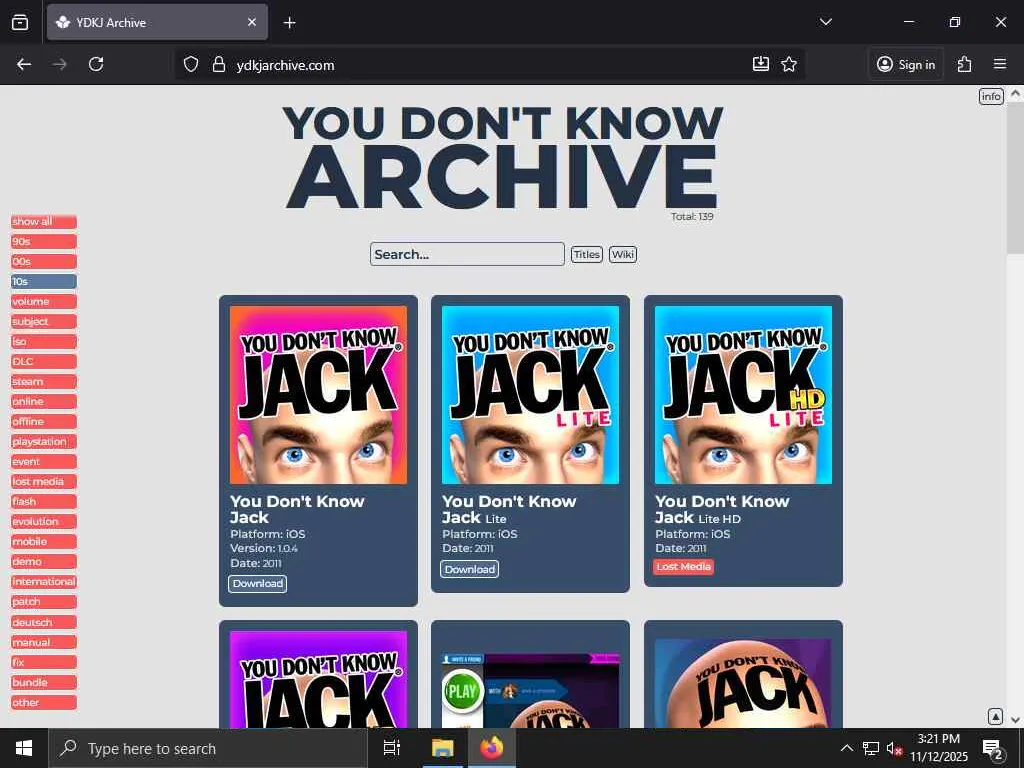Reload the page with refresh icon
This screenshot has height=768, width=1024.
click(96, 65)
